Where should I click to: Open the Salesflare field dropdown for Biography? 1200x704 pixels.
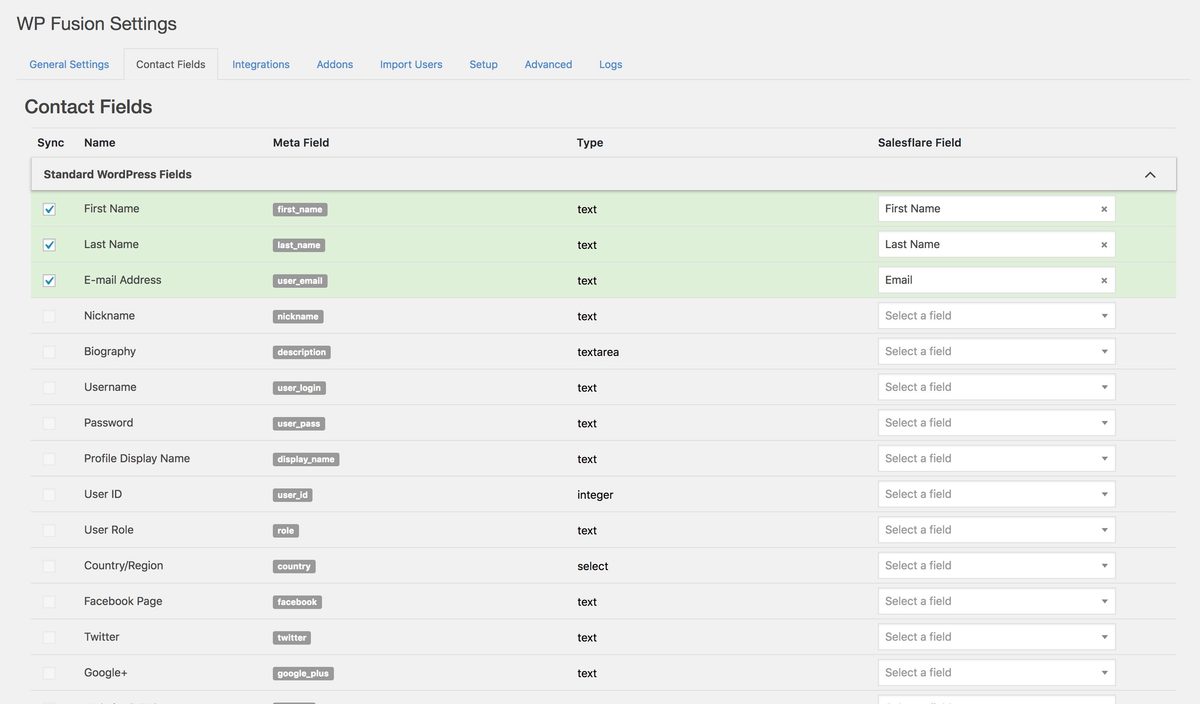click(997, 351)
